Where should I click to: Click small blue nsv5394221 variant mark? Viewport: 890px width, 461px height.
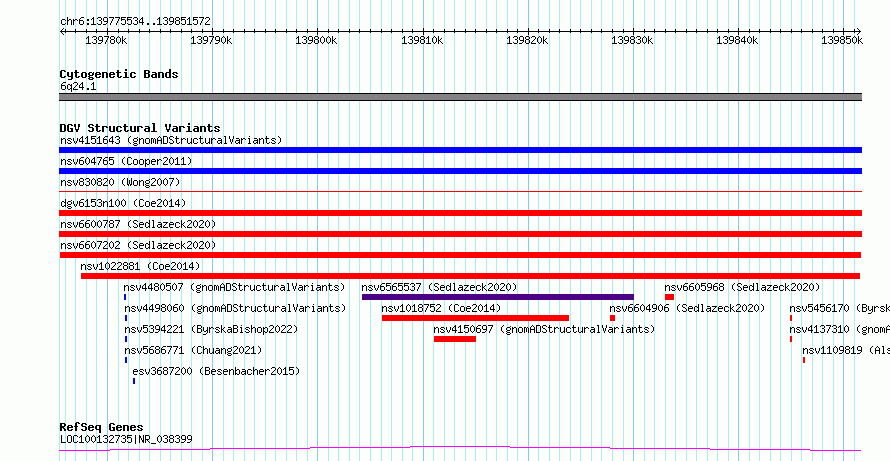click(x=126, y=339)
